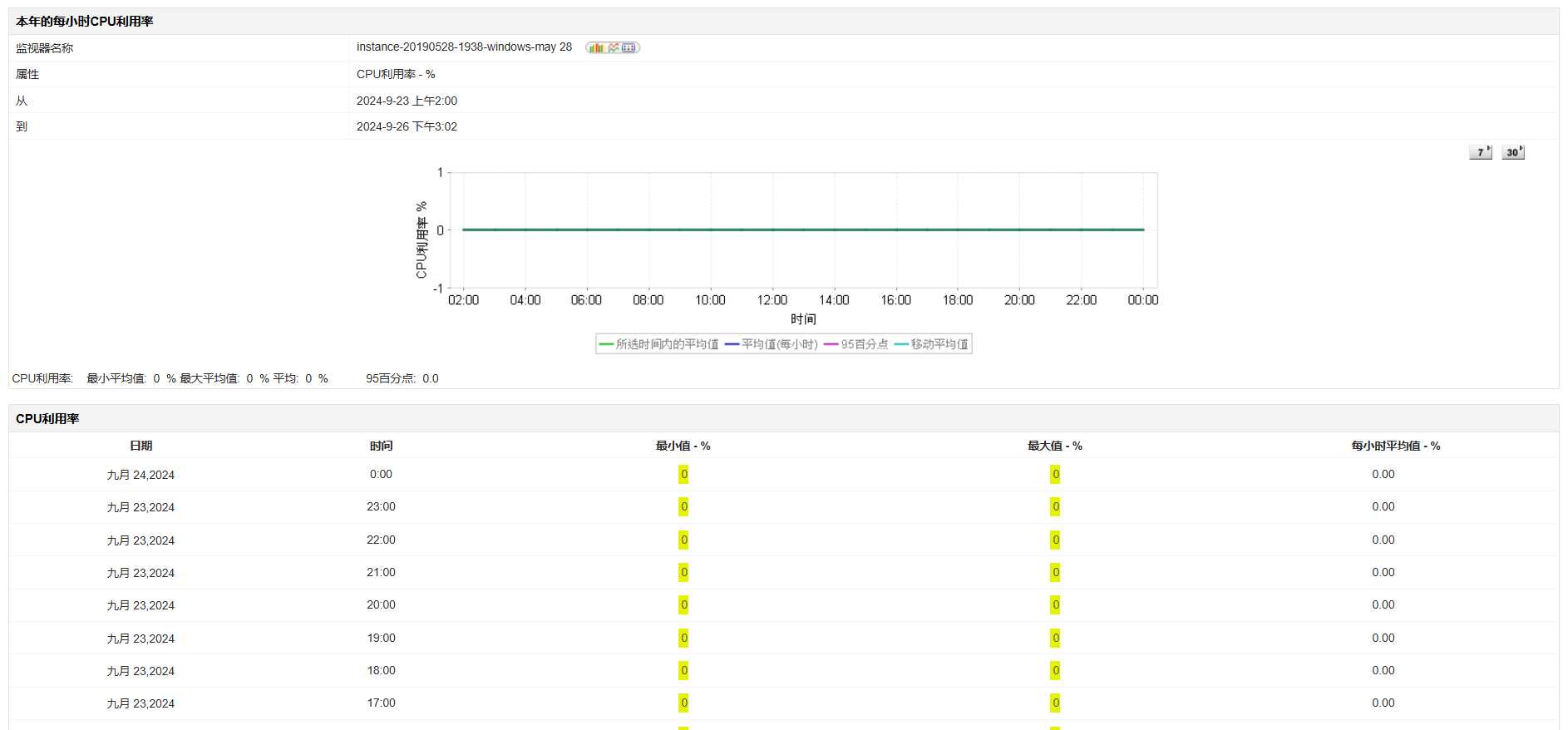Click the 日期 column header
This screenshot has height=730, width=1568.
pos(141,446)
